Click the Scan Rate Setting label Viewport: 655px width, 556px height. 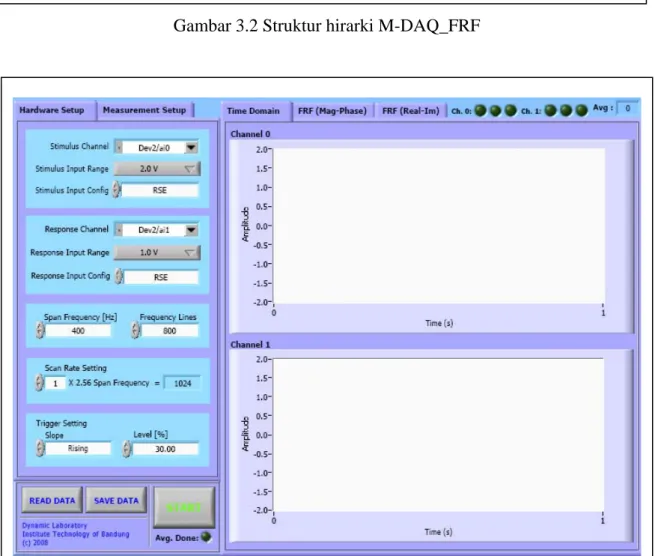[76, 368]
